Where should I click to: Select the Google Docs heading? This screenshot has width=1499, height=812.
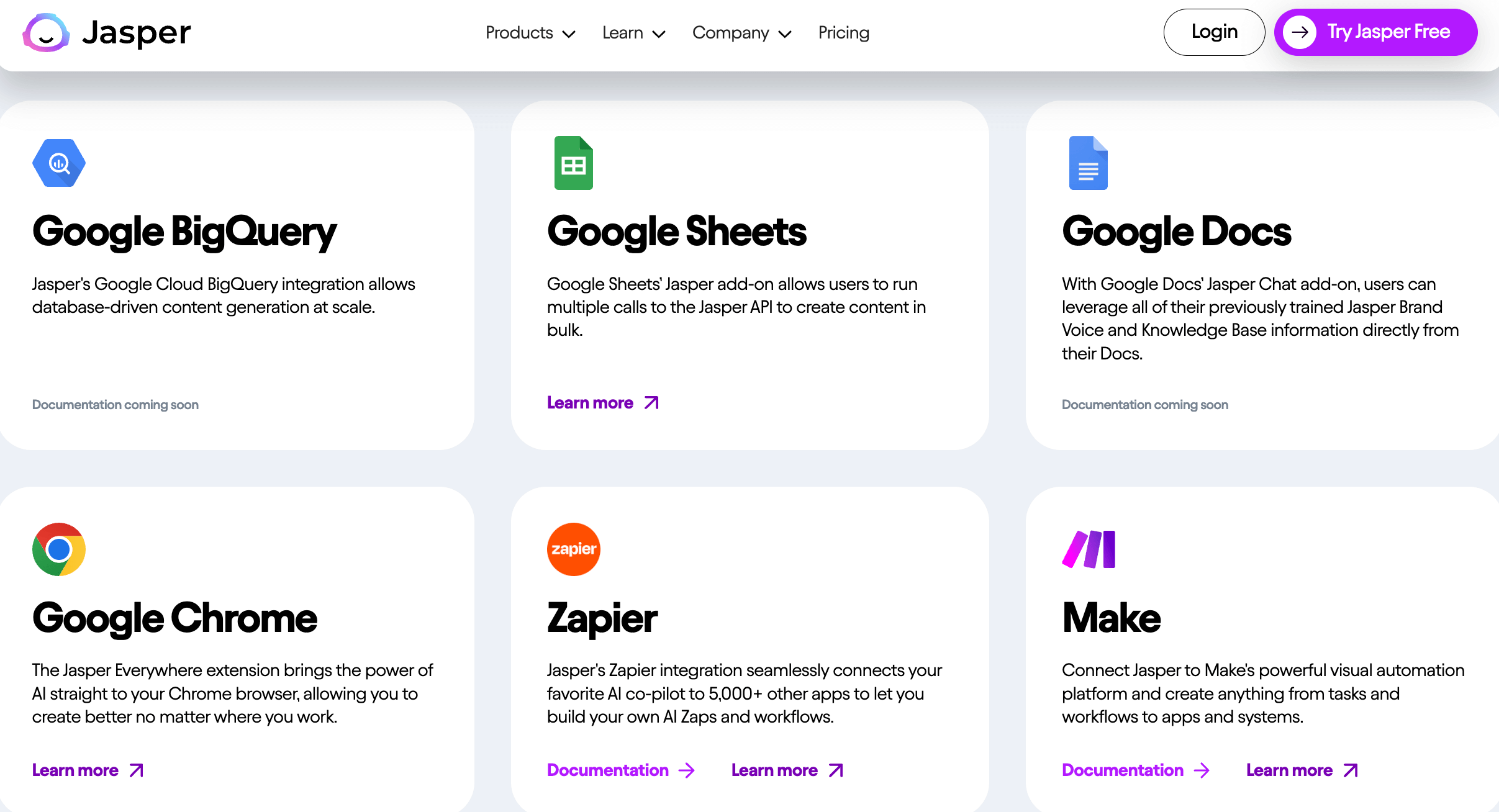(1177, 232)
